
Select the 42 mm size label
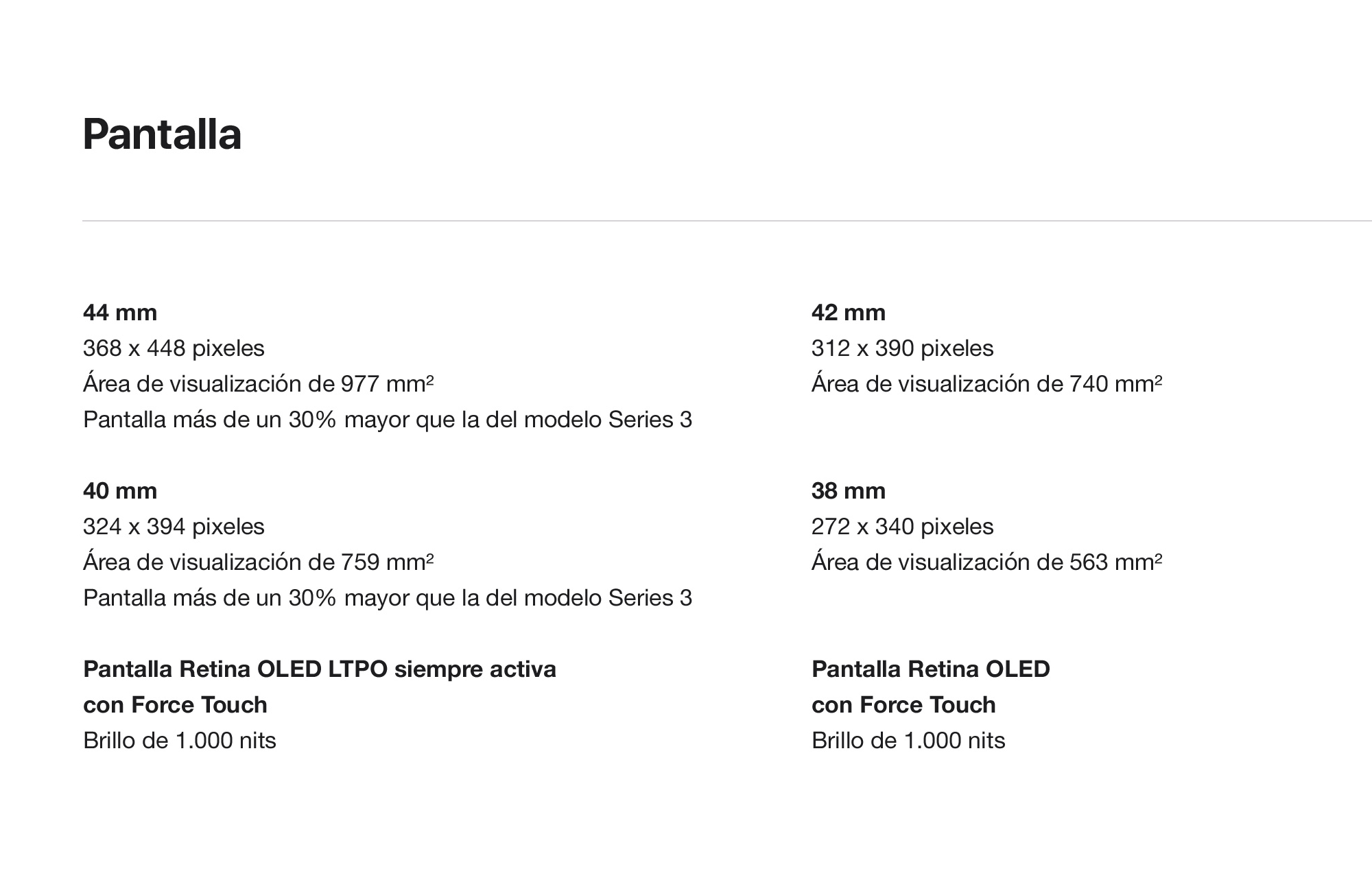(x=849, y=313)
